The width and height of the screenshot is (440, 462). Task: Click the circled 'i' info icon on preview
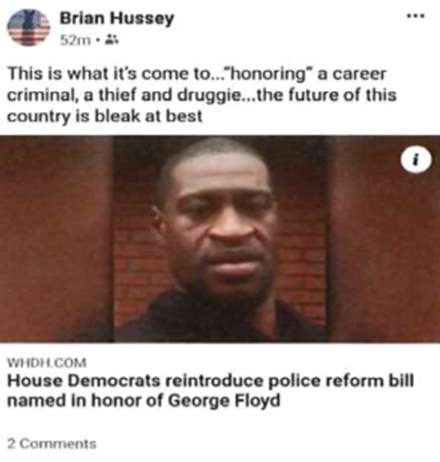coord(416,159)
